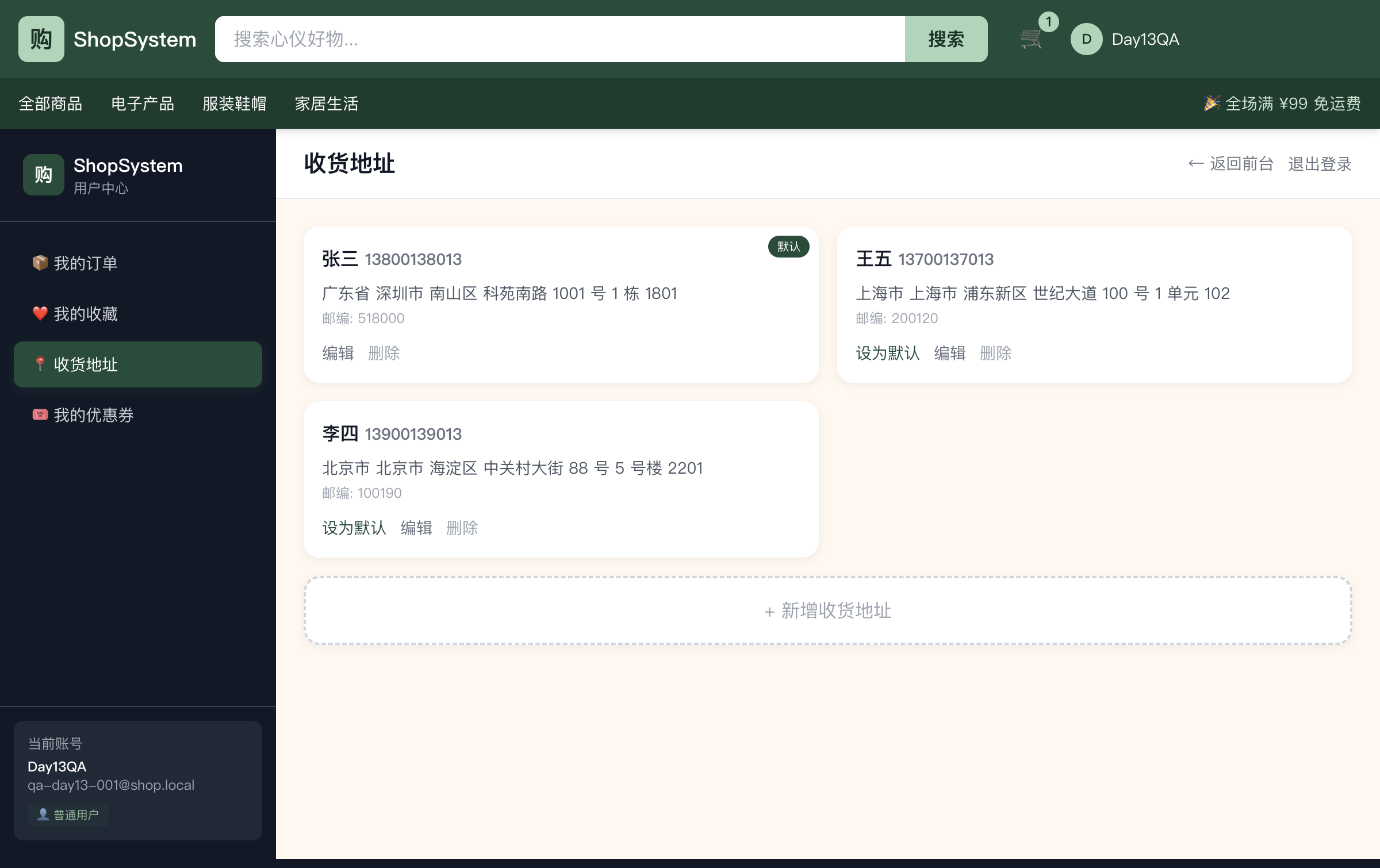Click the ShopSystem logo in top header

[108, 39]
